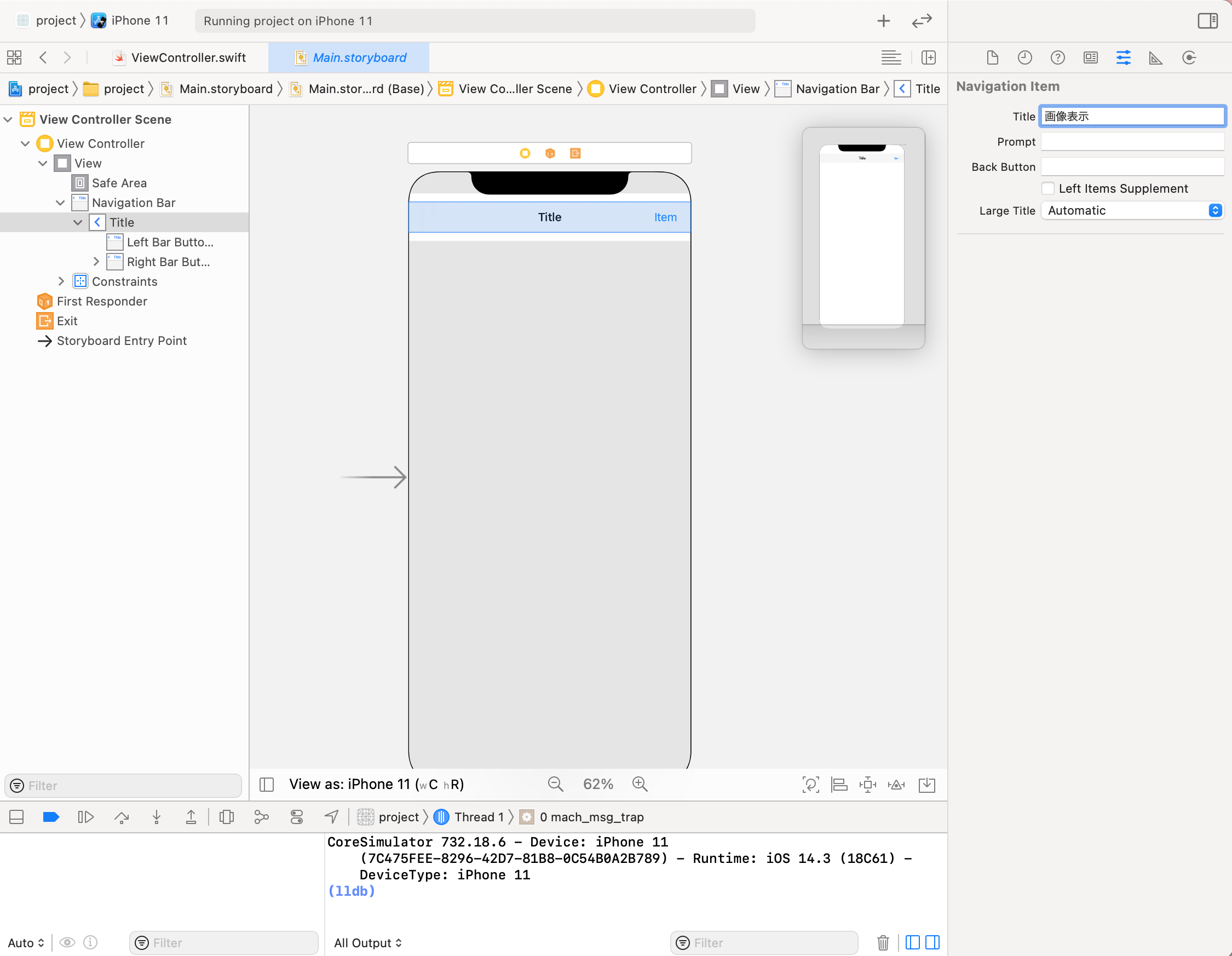Toggle the breakpoints activation button
This screenshot has height=956, width=1232.
click(51, 817)
